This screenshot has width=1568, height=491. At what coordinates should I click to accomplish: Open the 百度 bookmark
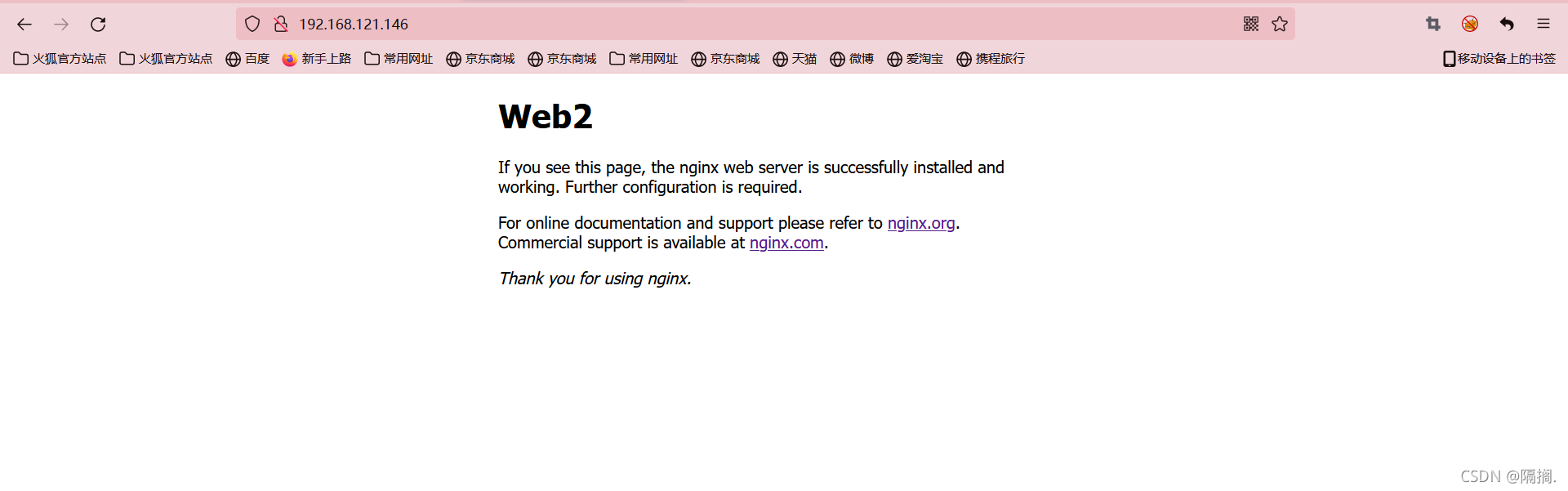point(247,59)
